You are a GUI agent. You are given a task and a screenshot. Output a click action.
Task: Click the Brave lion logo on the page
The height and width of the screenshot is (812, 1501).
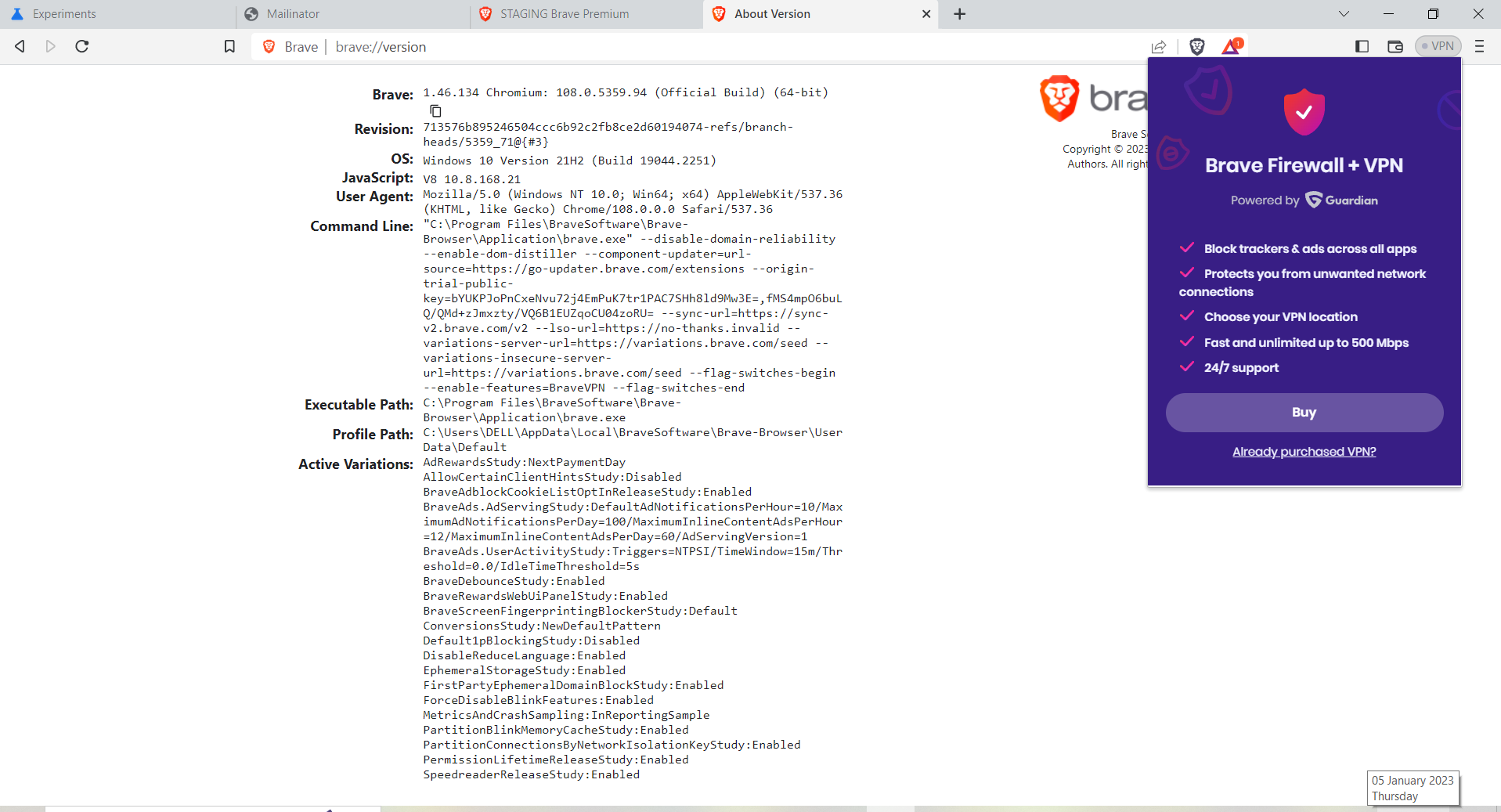[x=1061, y=98]
